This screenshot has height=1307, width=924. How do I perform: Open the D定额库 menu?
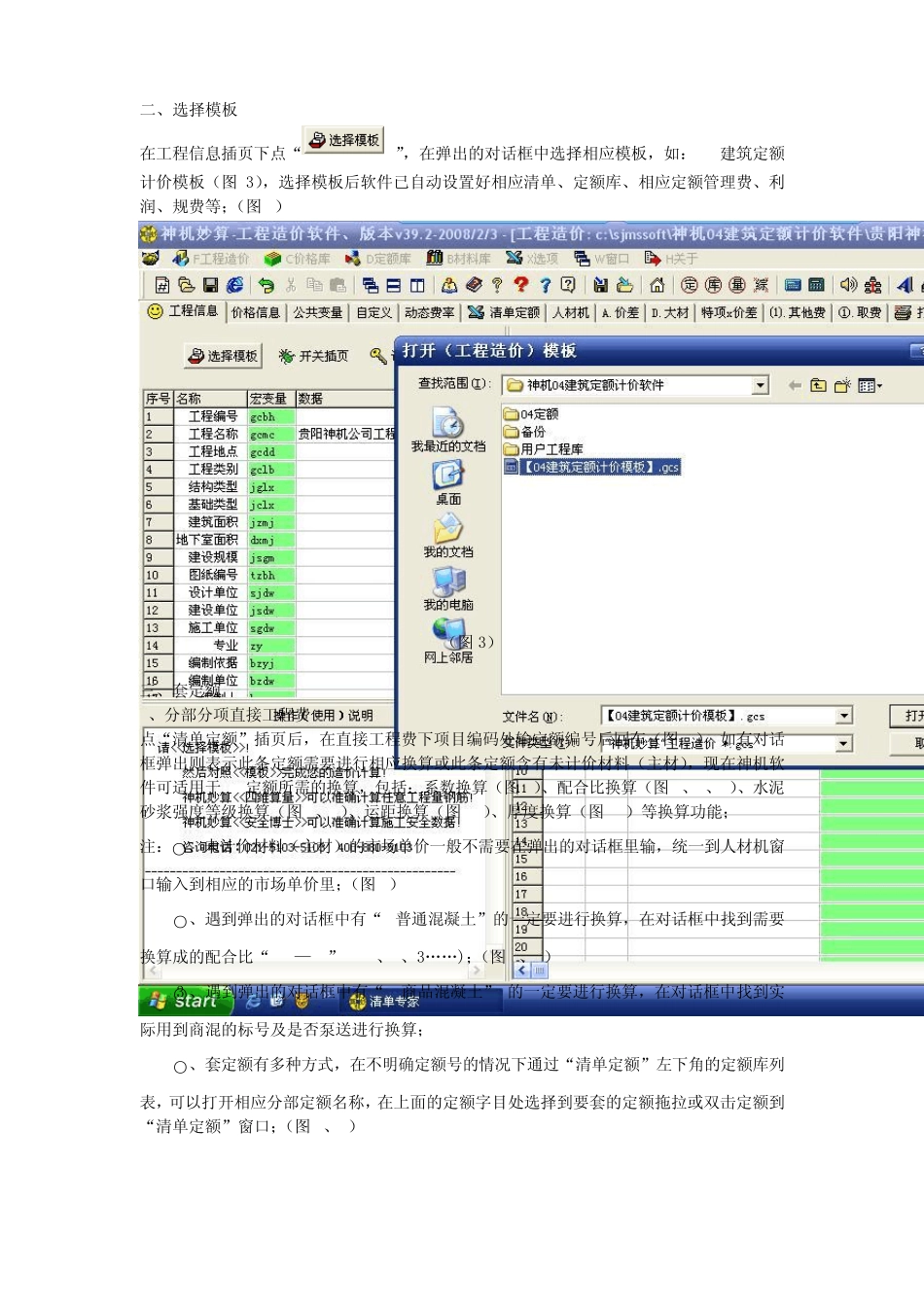378,259
